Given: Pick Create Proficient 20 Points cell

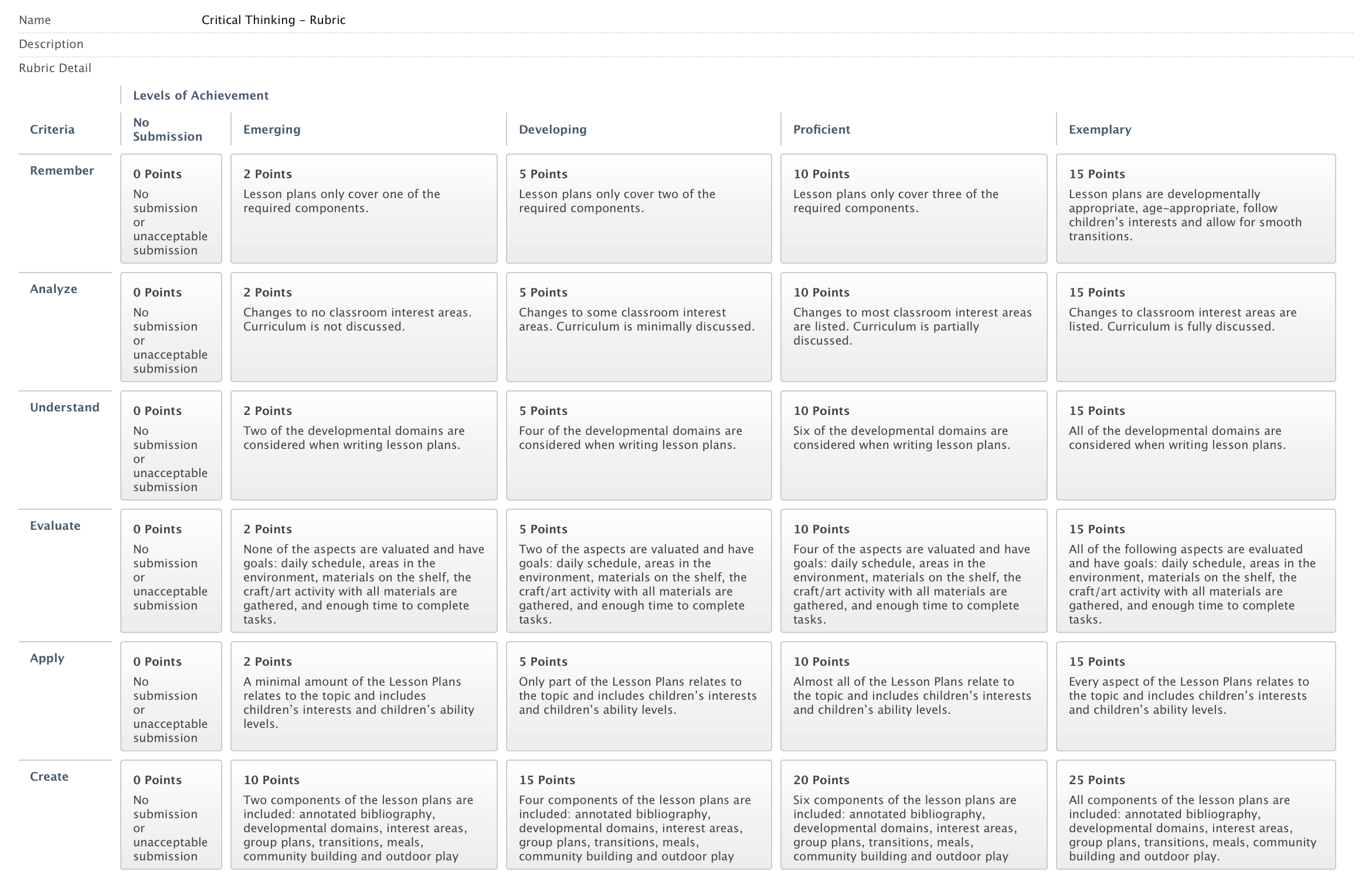Looking at the screenshot, I should point(913,815).
